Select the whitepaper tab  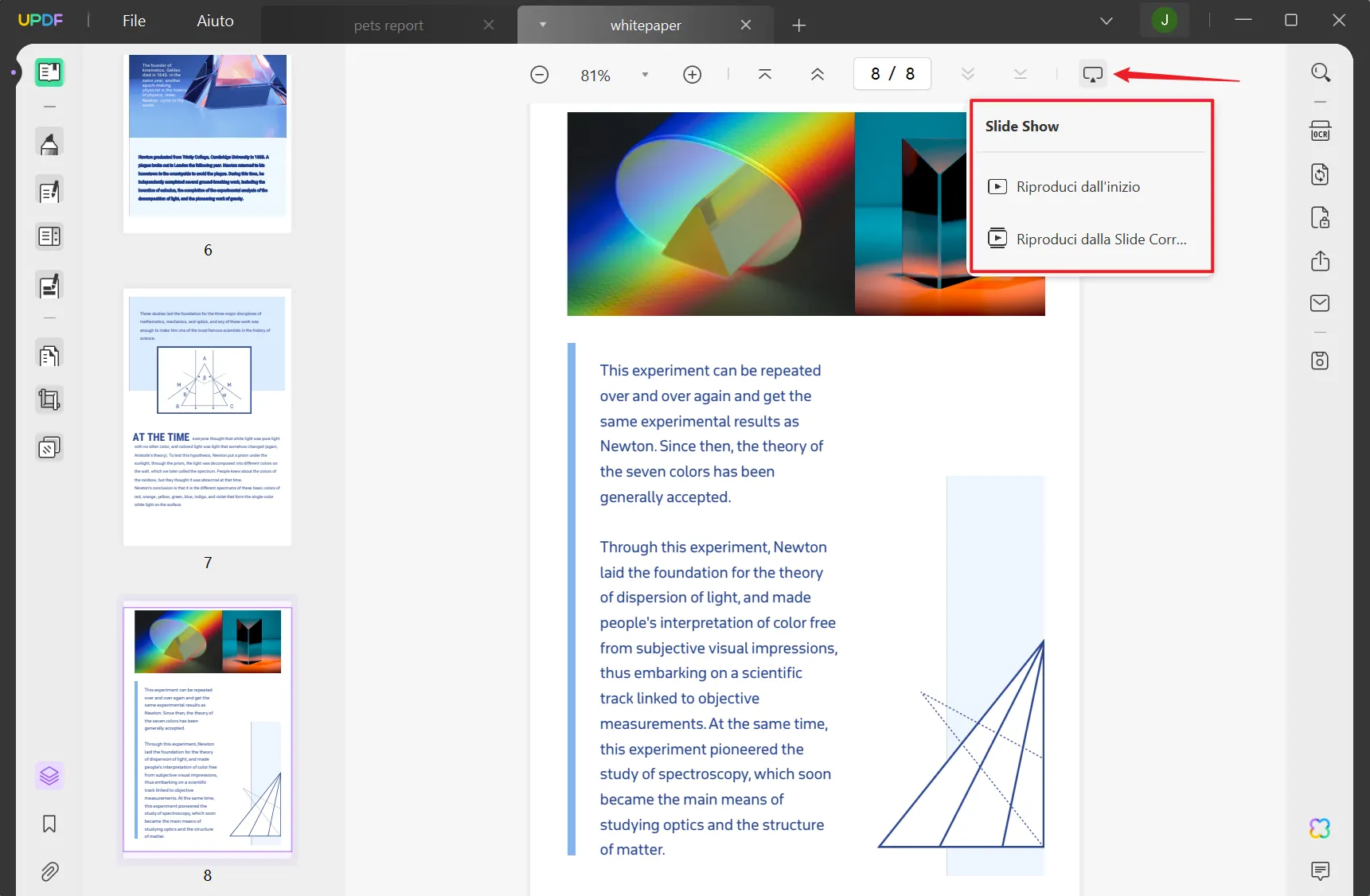click(646, 25)
